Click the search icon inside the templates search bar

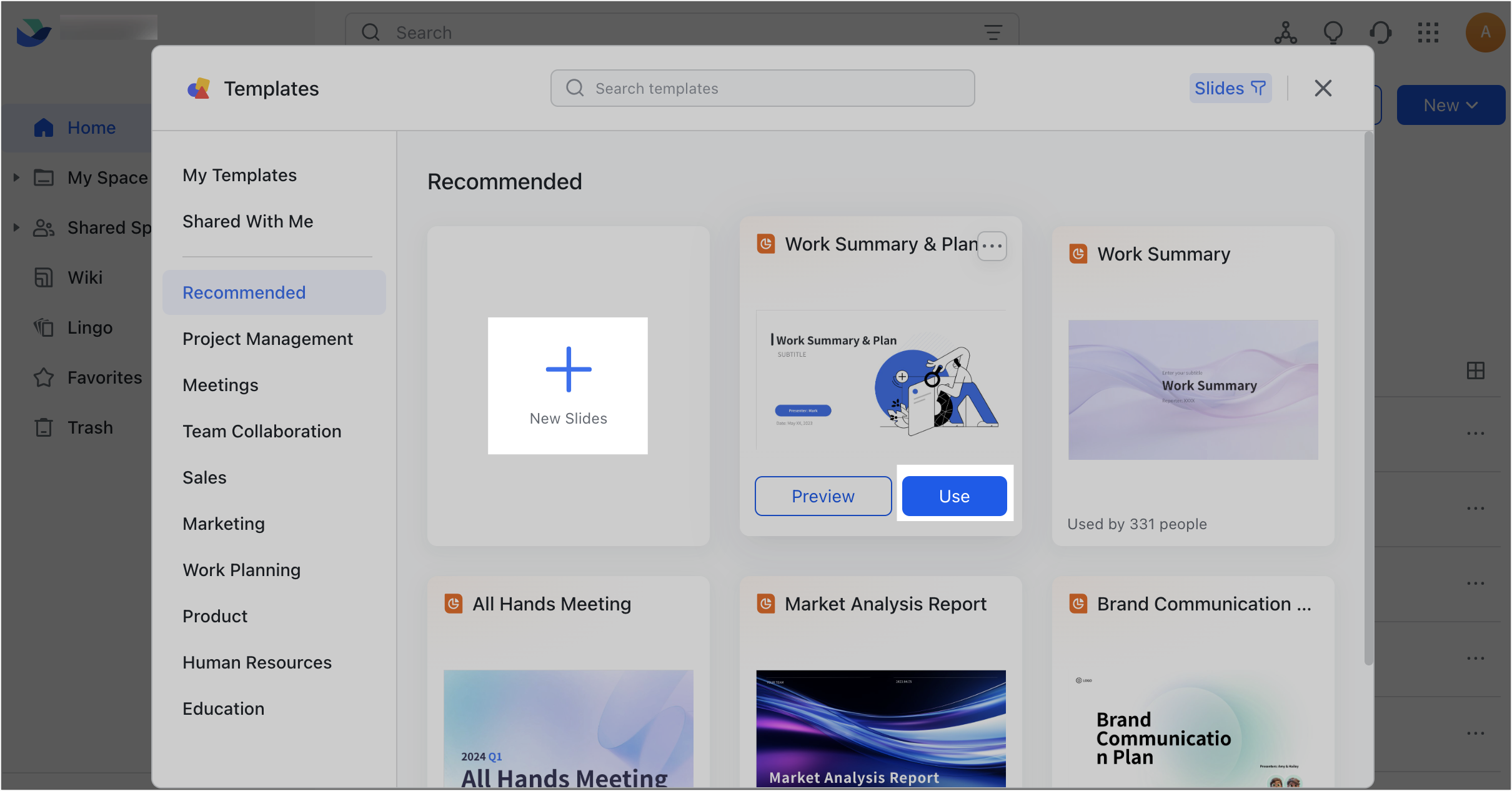(574, 88)
